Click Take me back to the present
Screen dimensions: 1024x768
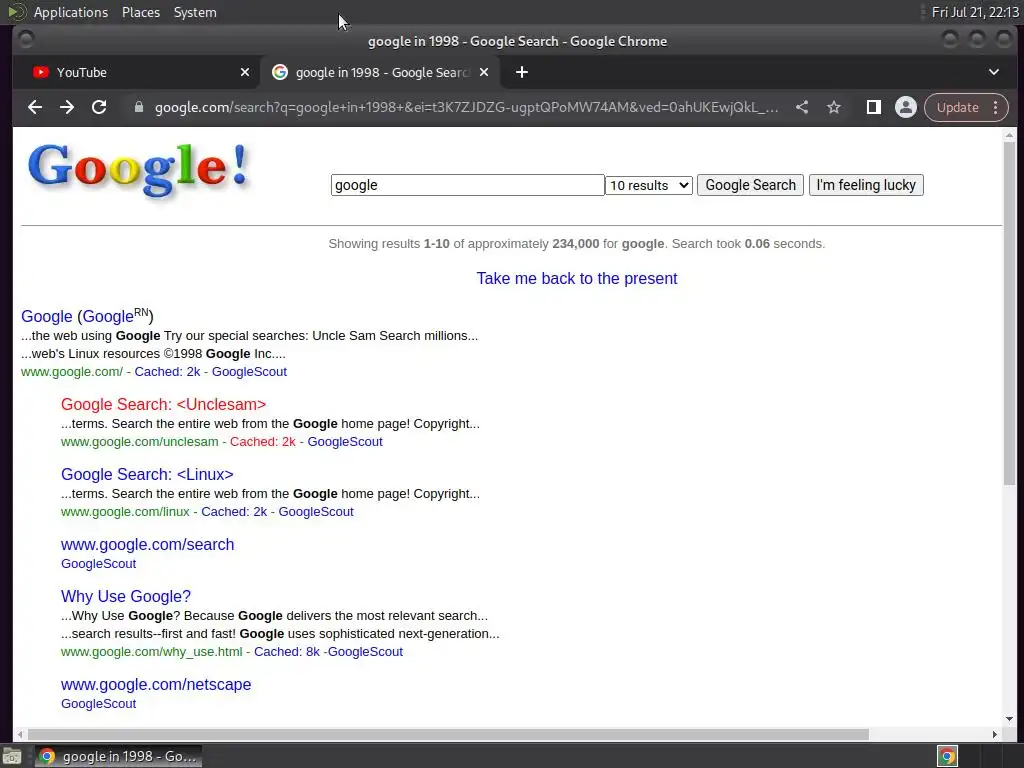[577, 278]
